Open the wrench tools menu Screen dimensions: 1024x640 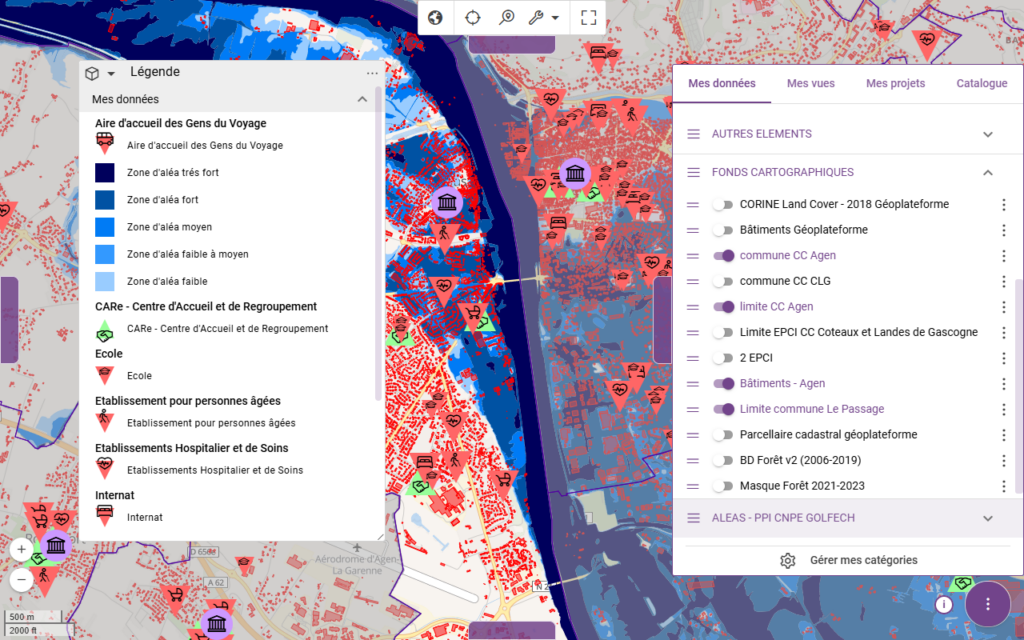543,18
